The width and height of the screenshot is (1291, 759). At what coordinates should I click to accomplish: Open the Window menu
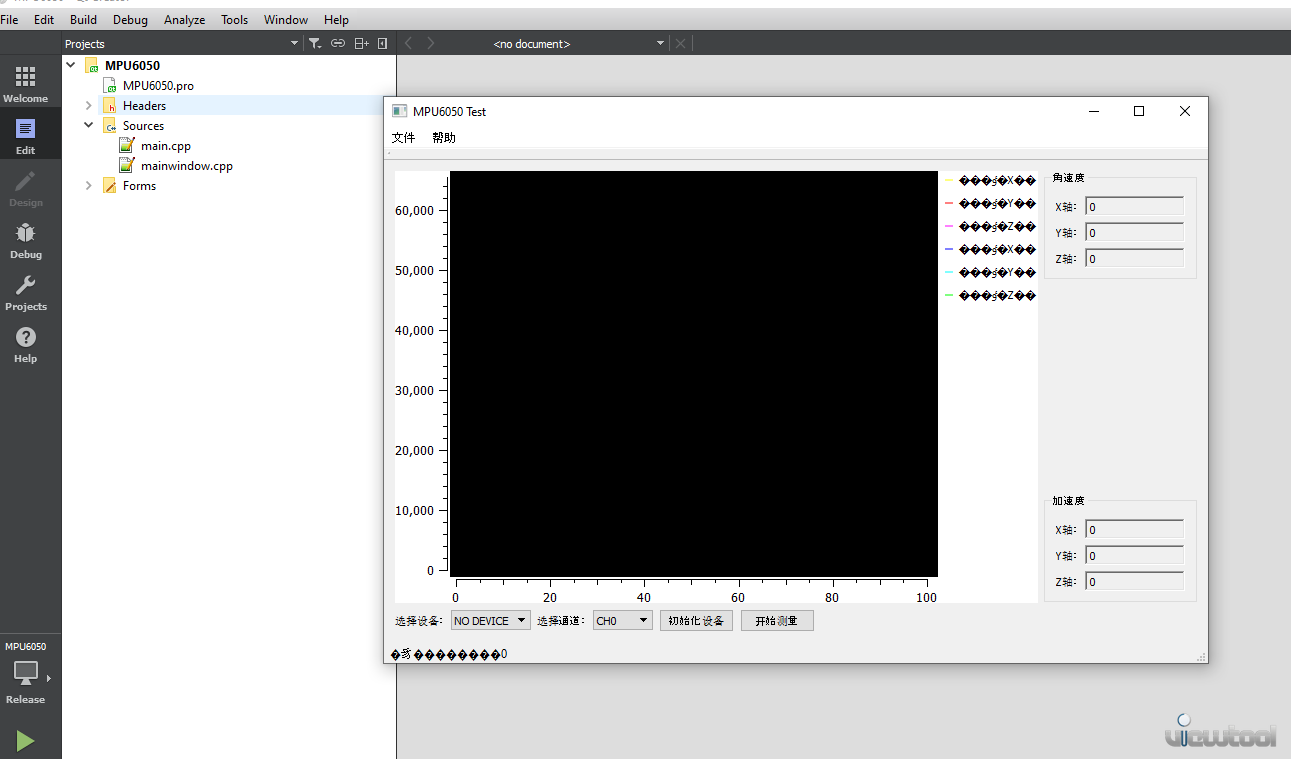(x=286, y=19)
